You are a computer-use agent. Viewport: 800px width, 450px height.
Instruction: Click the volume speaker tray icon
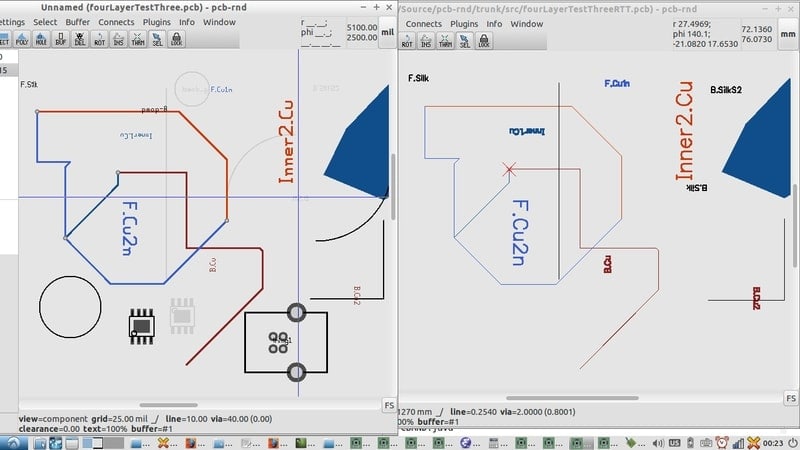[658, 443]
